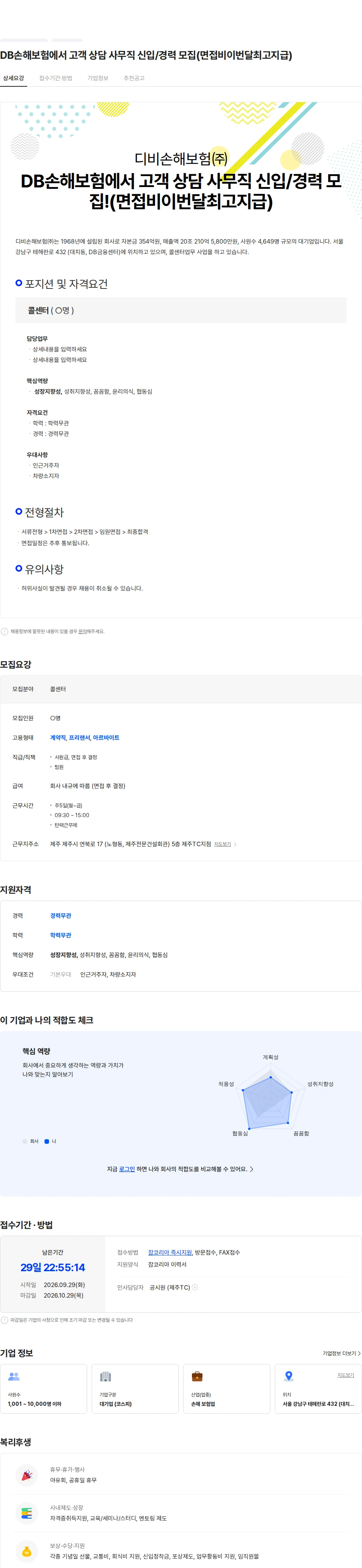Screen dimensions: 362x1568
Task: Click the job posting title heading
Action: tap(146, 55)
